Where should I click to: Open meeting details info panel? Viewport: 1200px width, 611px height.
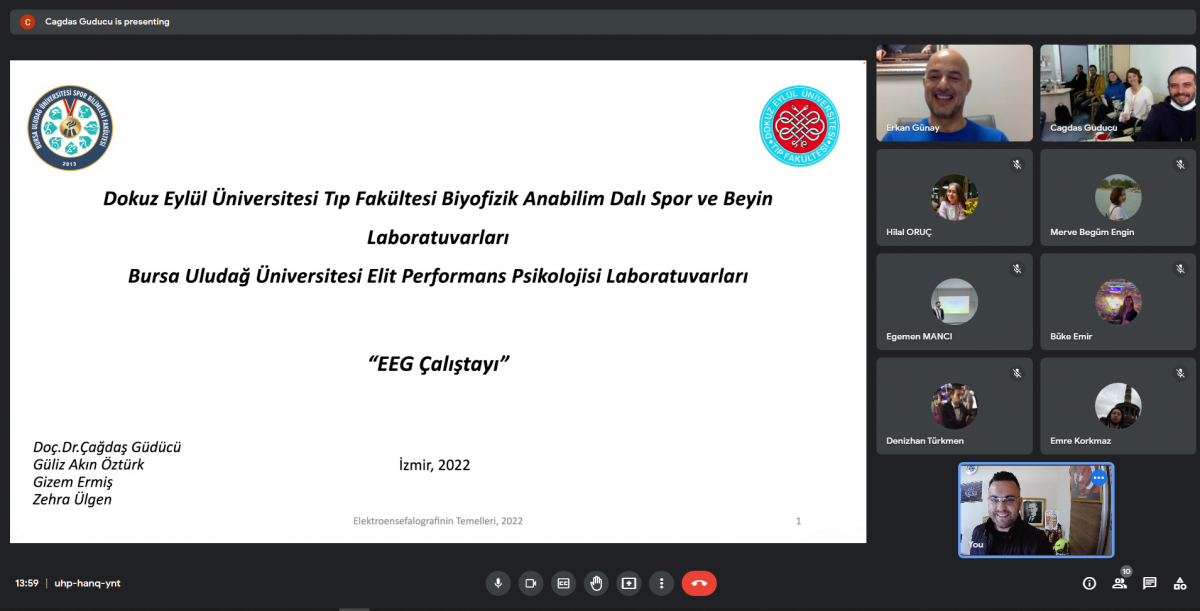(1089, 583)
